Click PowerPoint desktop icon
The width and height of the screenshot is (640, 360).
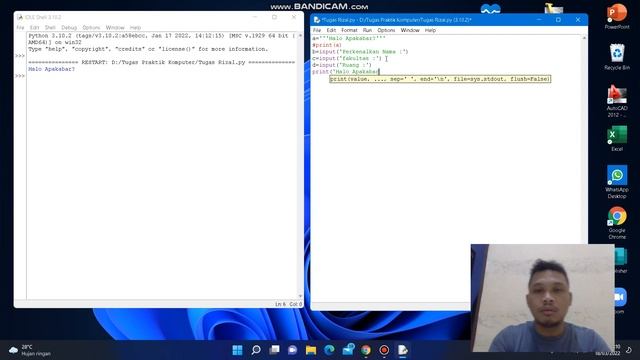tap(617, 16)
